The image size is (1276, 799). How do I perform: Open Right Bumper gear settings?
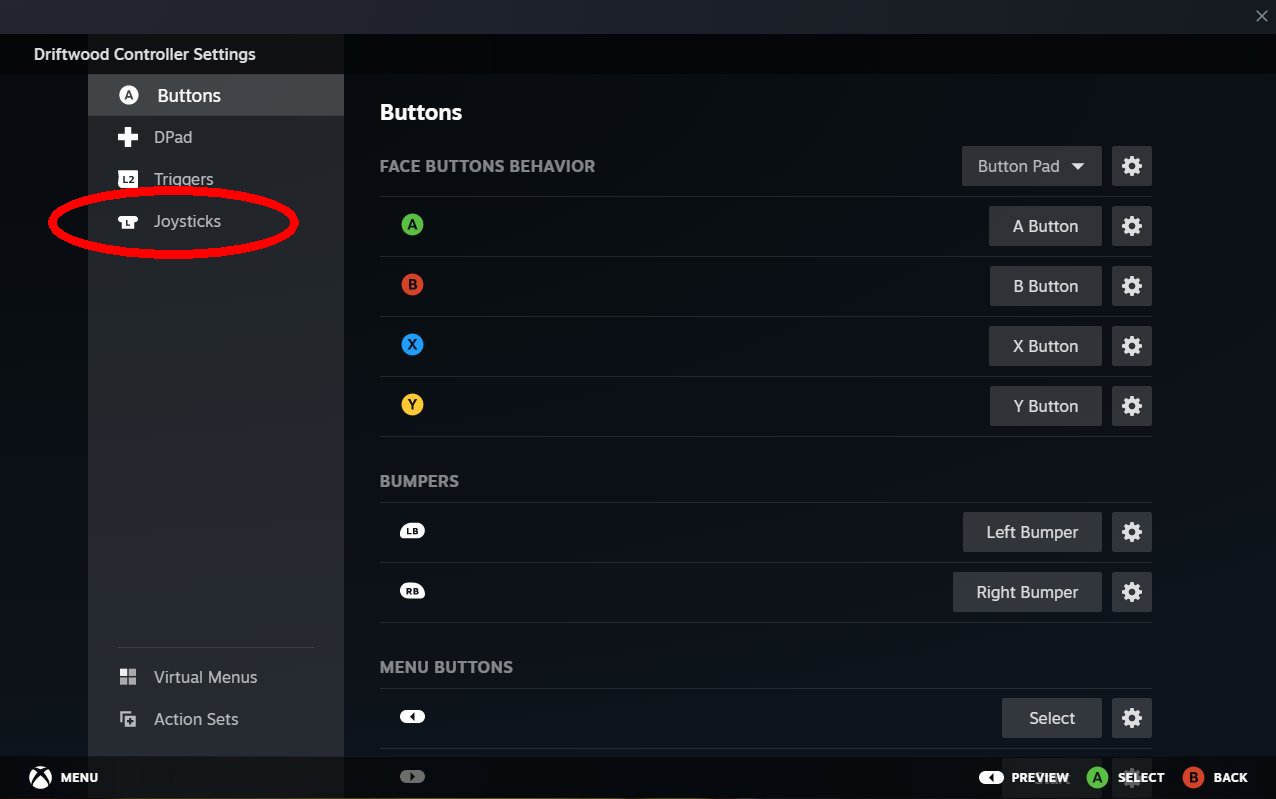coord(1131,592)
